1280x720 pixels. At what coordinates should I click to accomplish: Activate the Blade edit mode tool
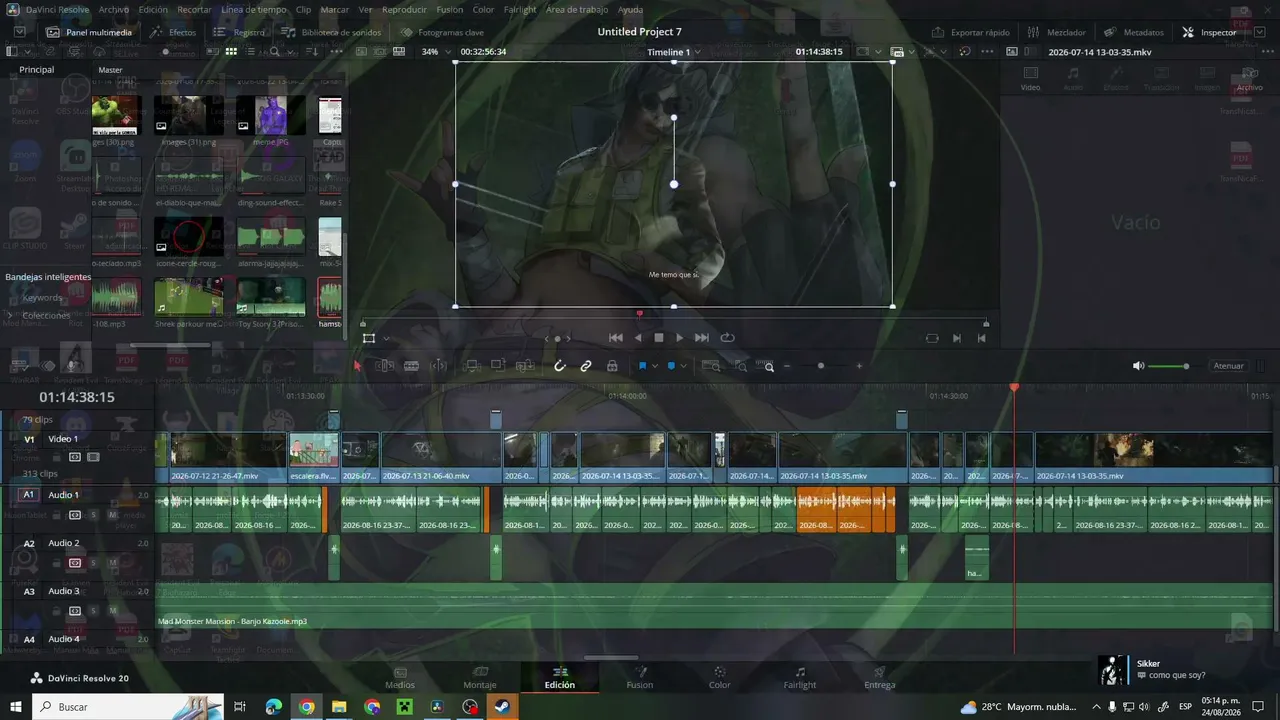[411, 366]
